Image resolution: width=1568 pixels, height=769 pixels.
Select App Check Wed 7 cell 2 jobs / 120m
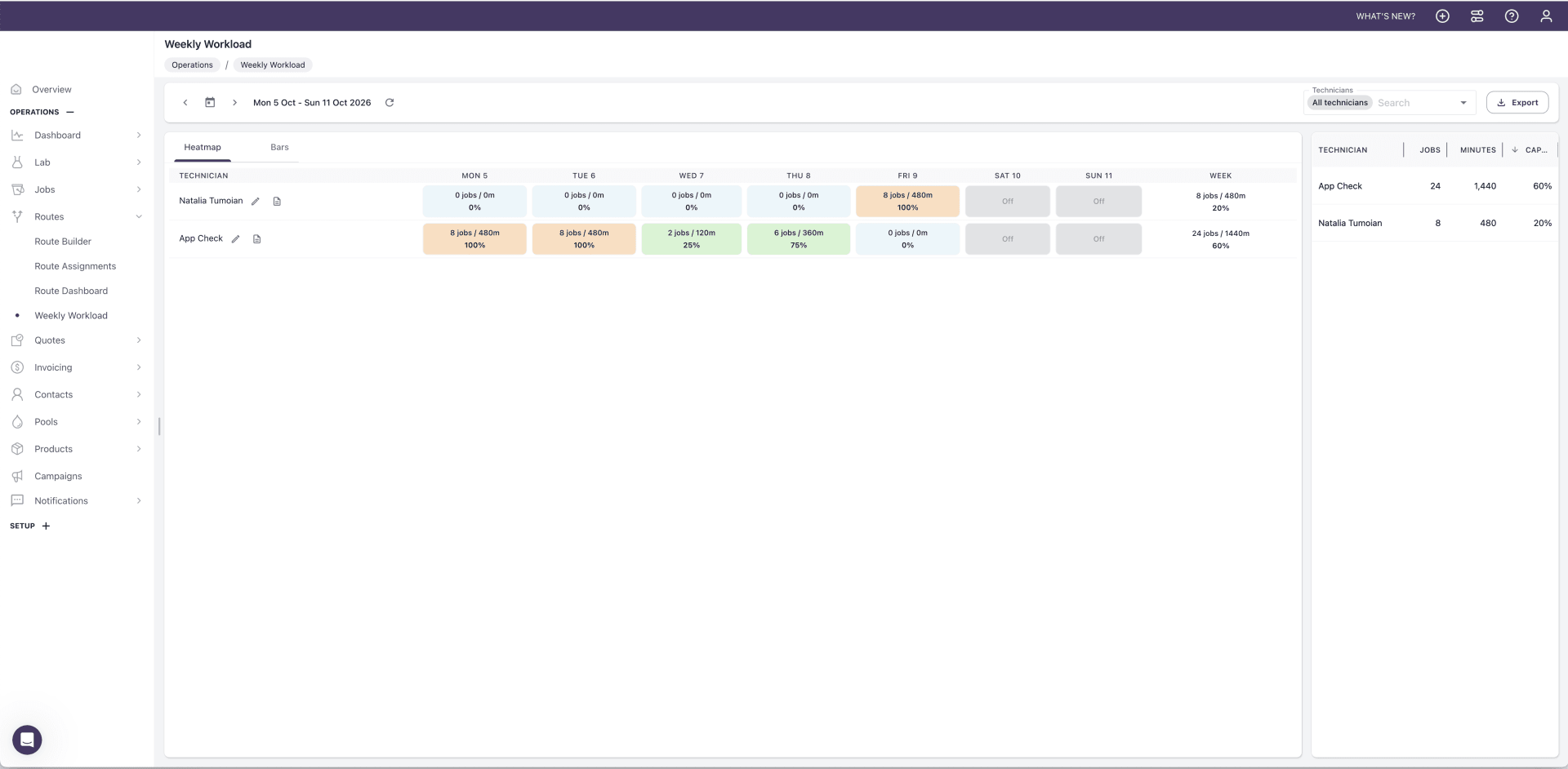click(x=692, y=239)
